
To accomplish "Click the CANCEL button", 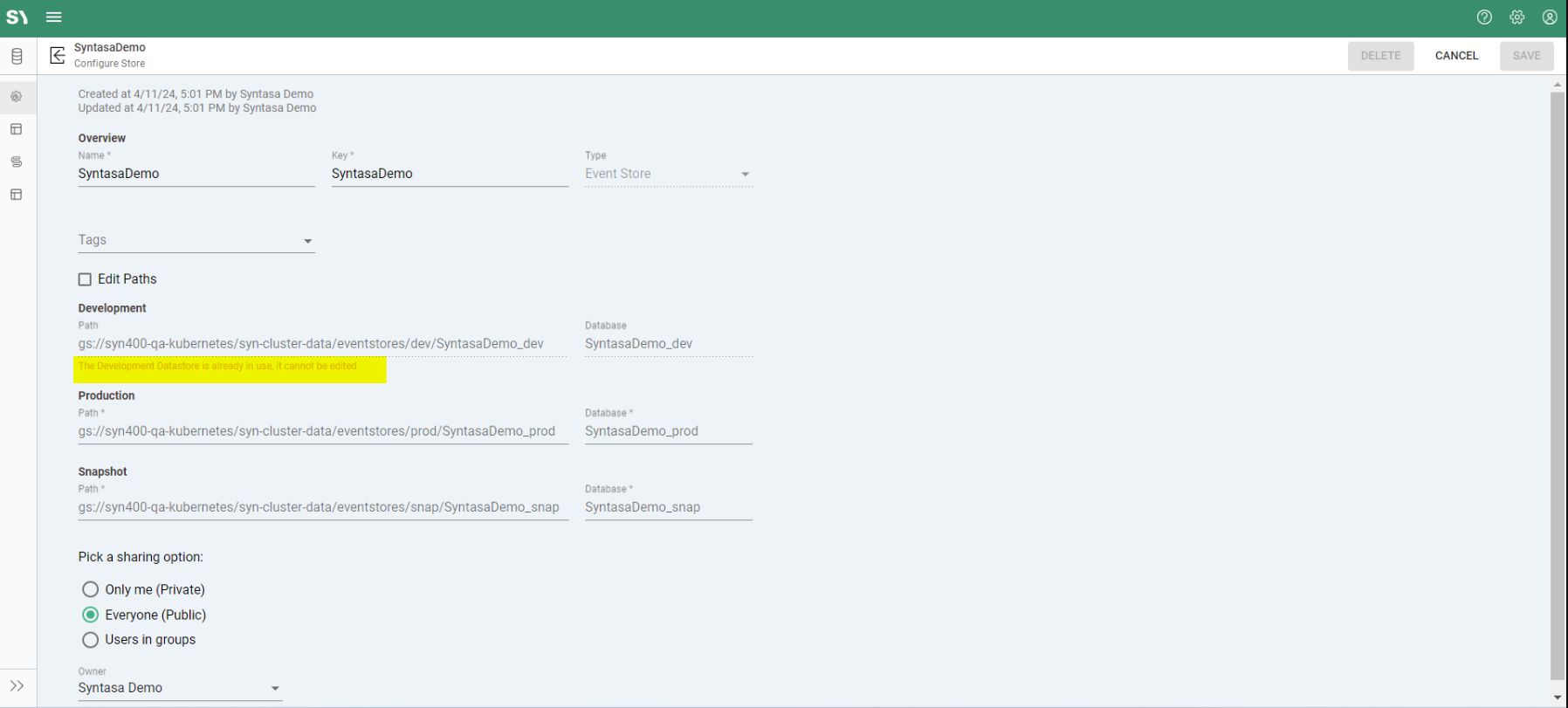I will click(1456, 56).
